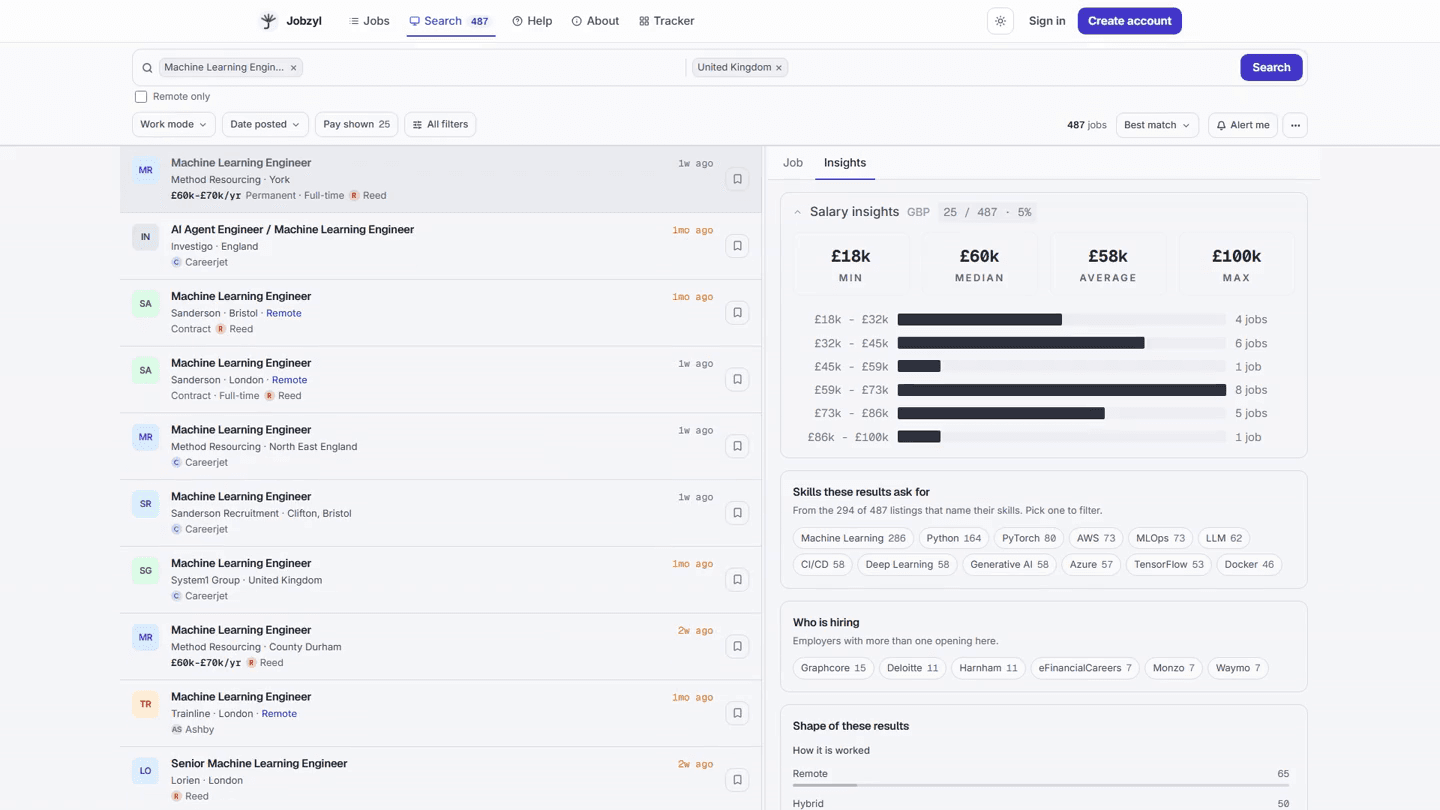Bookmark the System1 Group job
This screenshot has width=1440, height=810.
pos(737,580)
